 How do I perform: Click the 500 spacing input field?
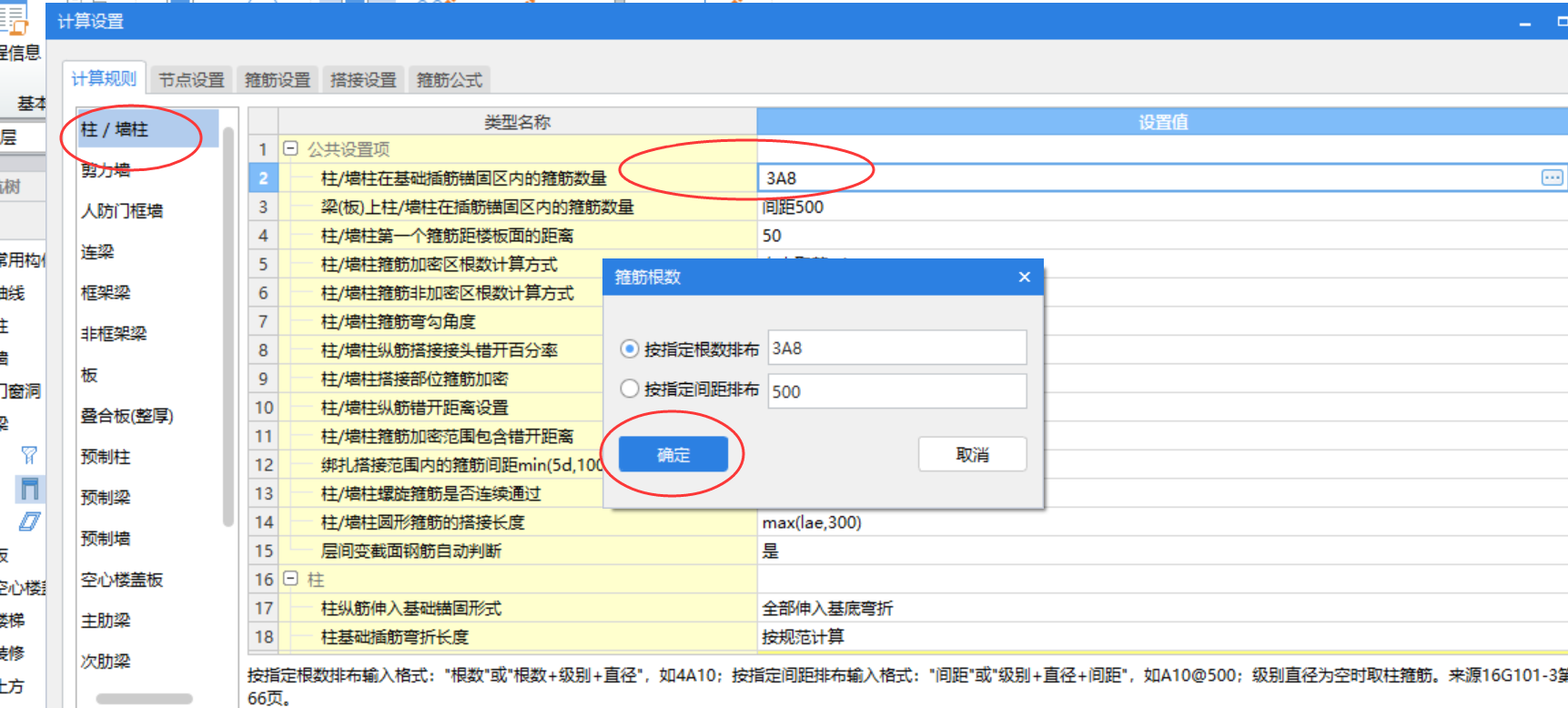(897, 391)
